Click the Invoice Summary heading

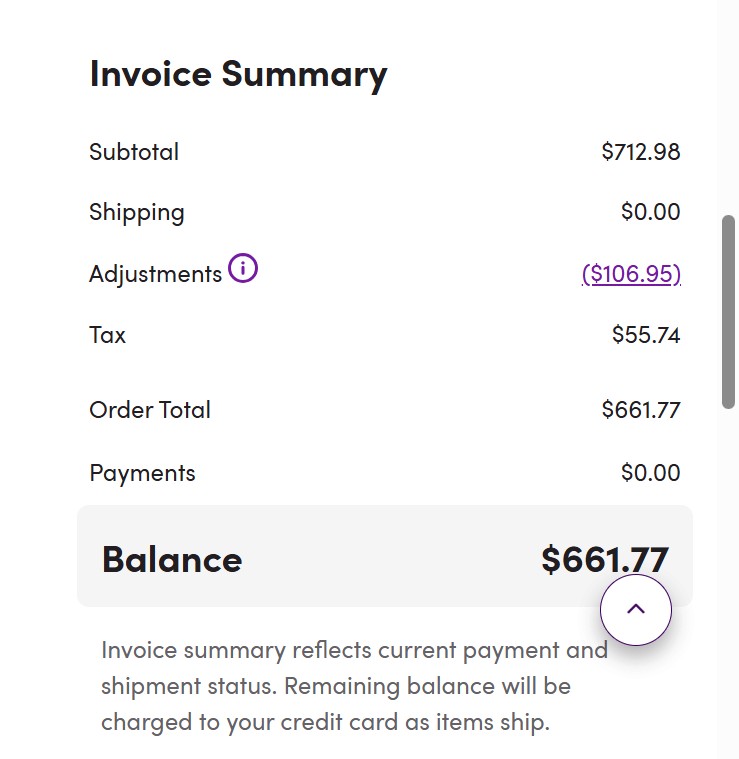(x=238, y=74)
